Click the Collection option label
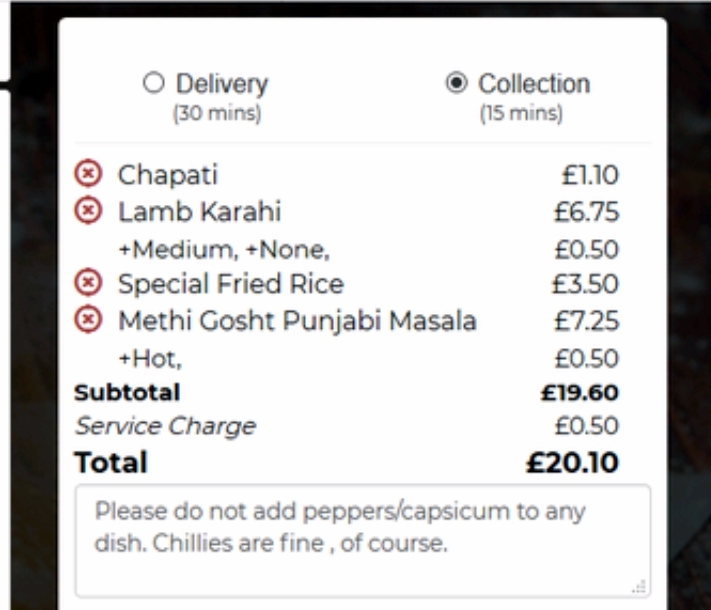Screen dimensions: 711x610 pyautogui.click(x=533, y=83)
